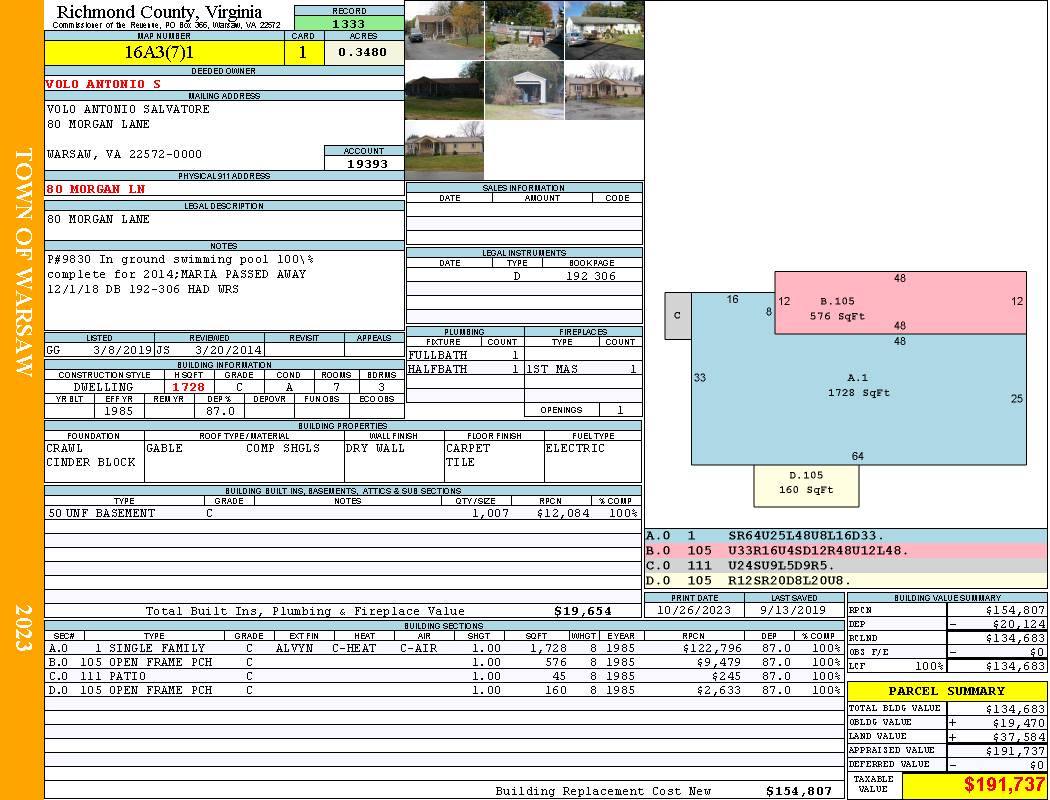Click the 50 UNF BASEMENT built-in row

pos(343,513)
